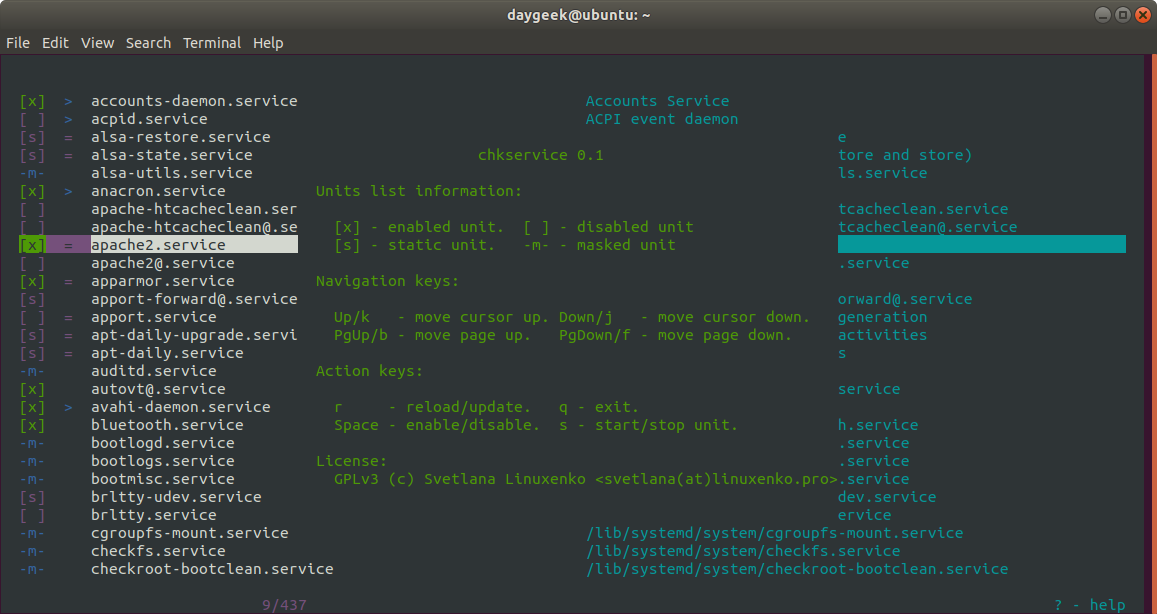Image resolution: width=1157 pixels, height=614 pixels.
Task: Toggle the enabled checkbox for bluetooth.service
Action: (32, 425)
